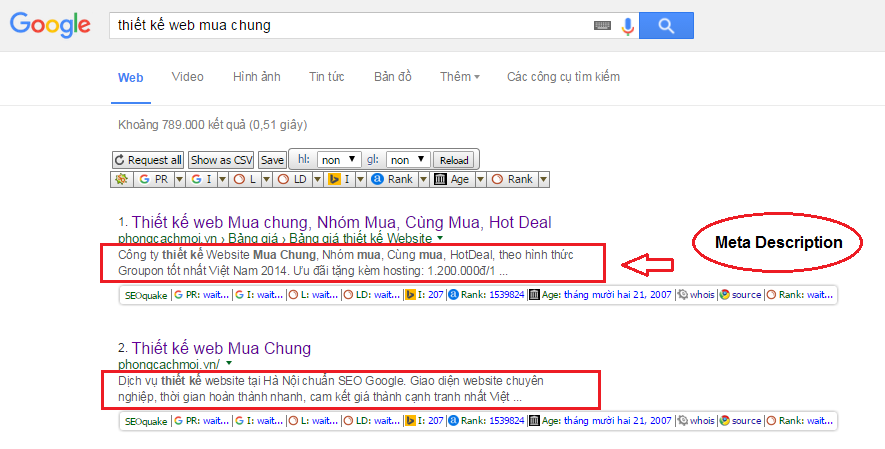Start voice search with the microphone
This screenshot has width=885, height=449.
pos(627,26)
